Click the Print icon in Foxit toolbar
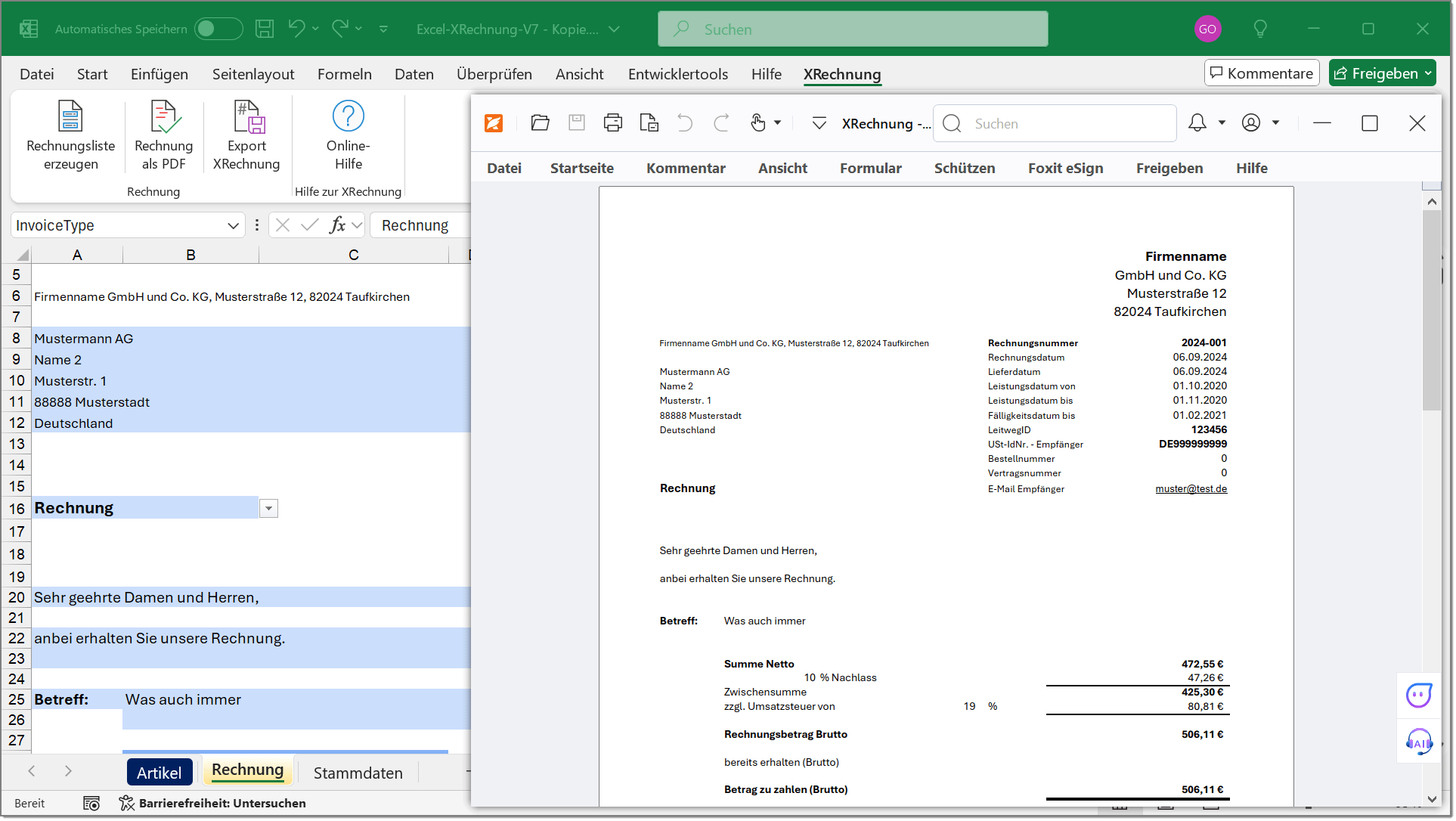Screen dimensions: 1456x821 pos(612,122)
